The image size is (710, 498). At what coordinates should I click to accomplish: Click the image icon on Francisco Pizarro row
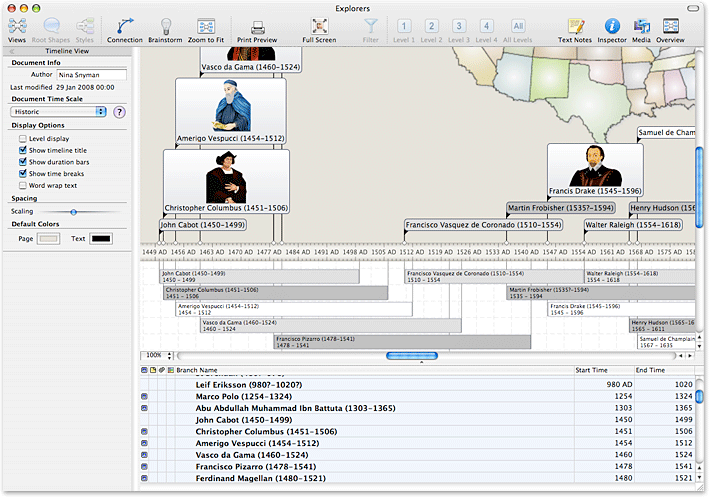(x=144, y=466)
